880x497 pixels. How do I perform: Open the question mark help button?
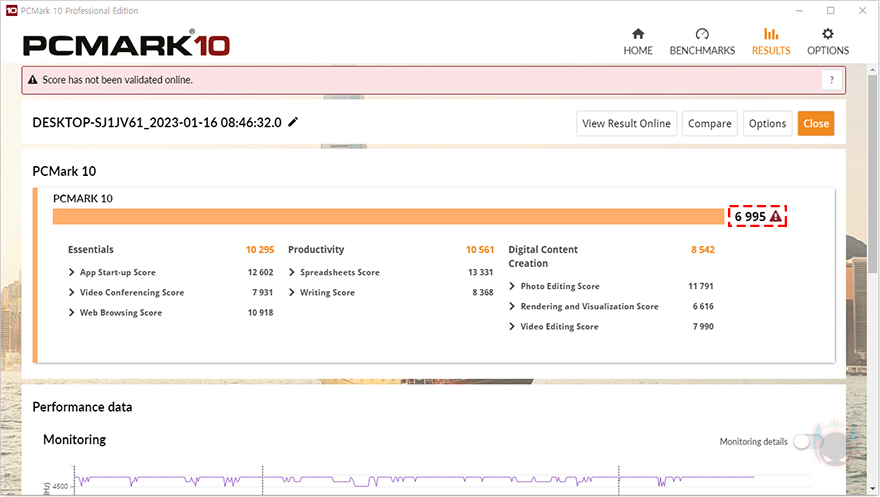tap(832, 80)
